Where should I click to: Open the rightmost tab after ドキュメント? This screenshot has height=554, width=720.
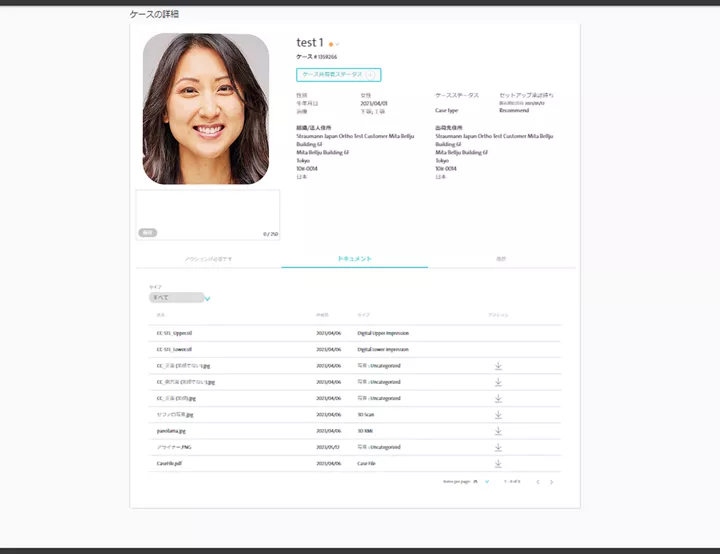[501, 259]
